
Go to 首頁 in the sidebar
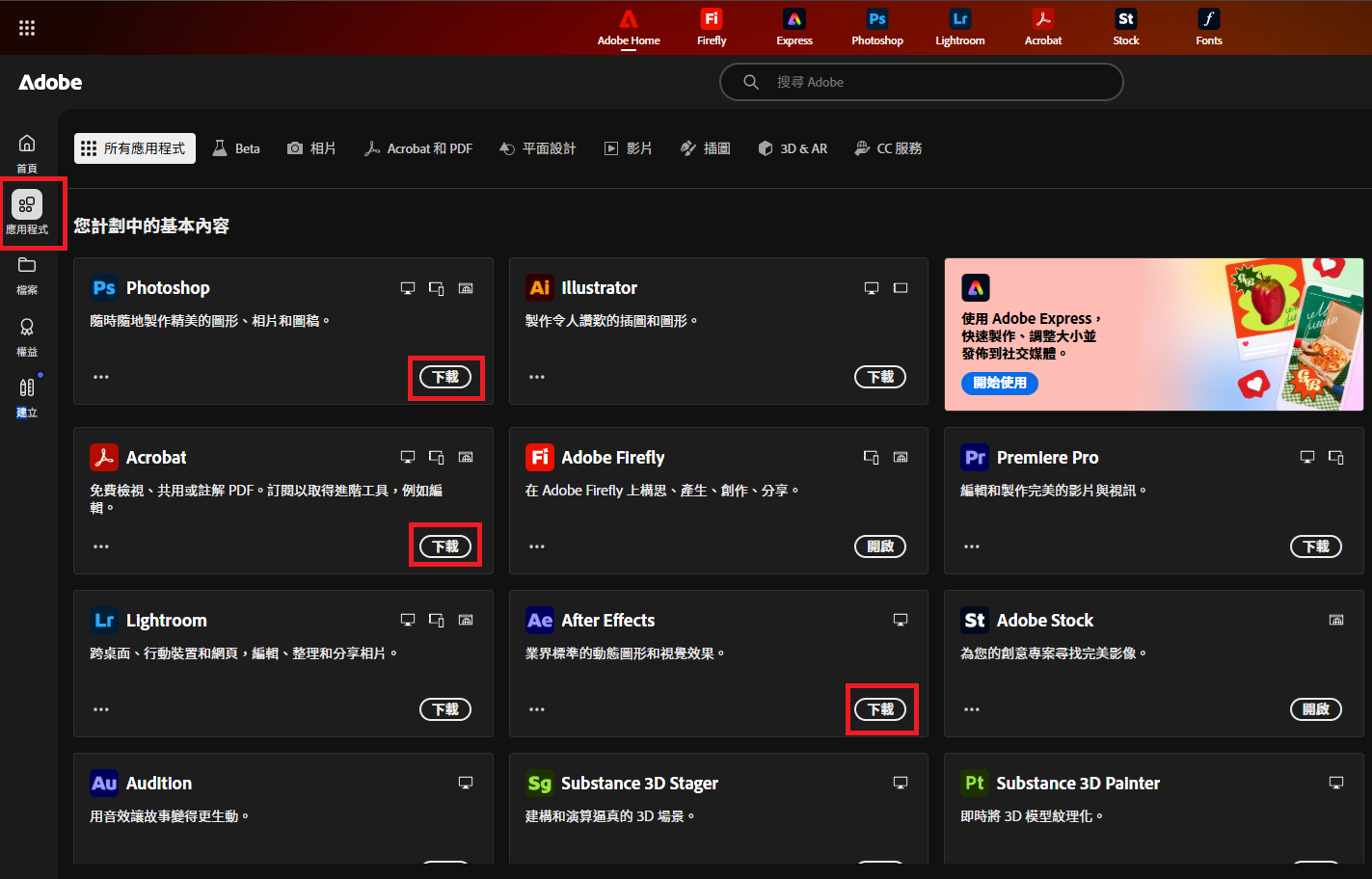tap(27, 152)
